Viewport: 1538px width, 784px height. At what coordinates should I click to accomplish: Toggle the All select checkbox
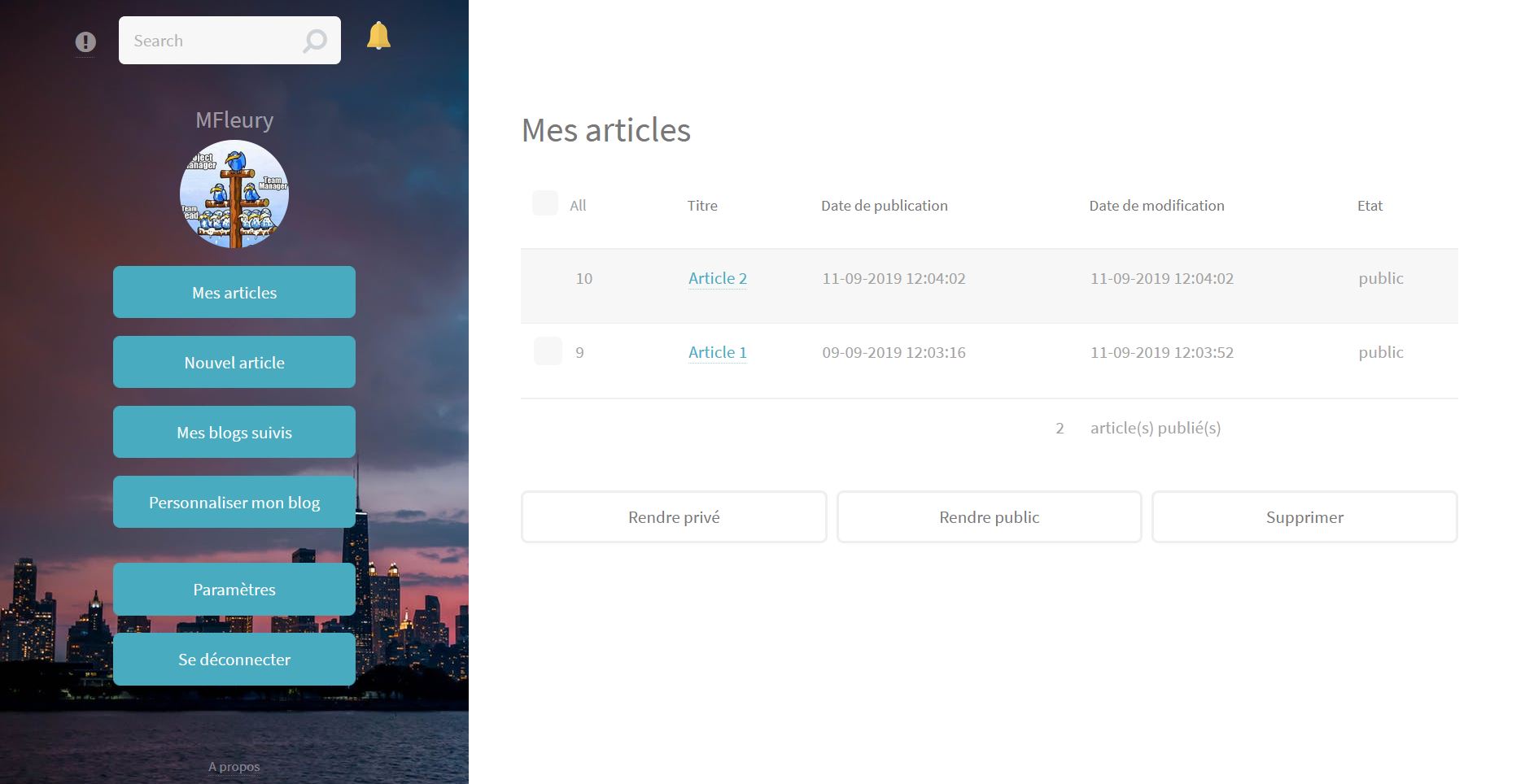click(x=545, y=203)
